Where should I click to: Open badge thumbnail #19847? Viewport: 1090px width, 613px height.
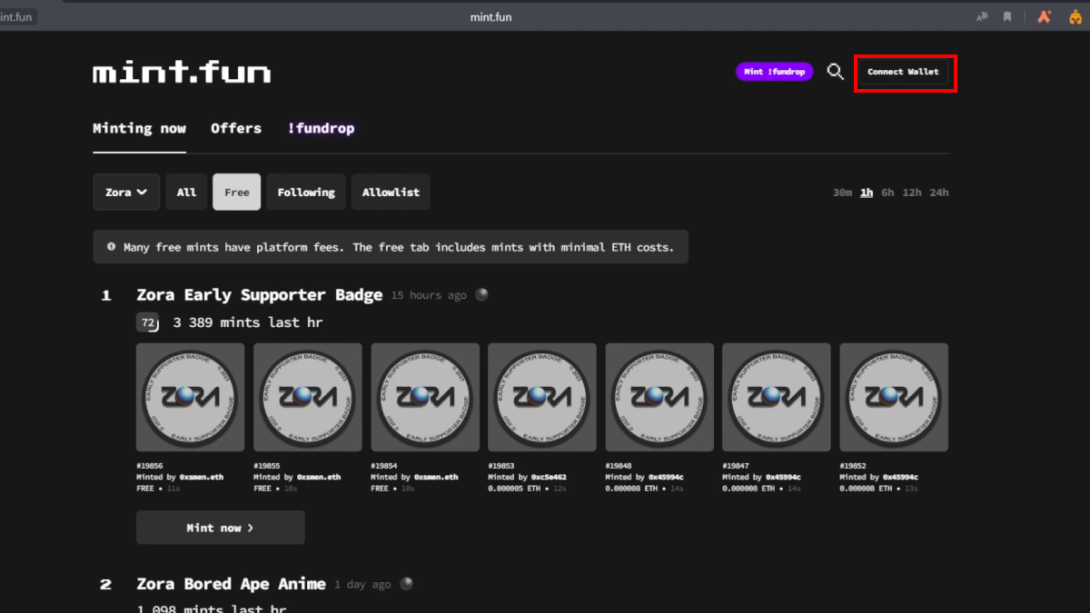[776, 397]
